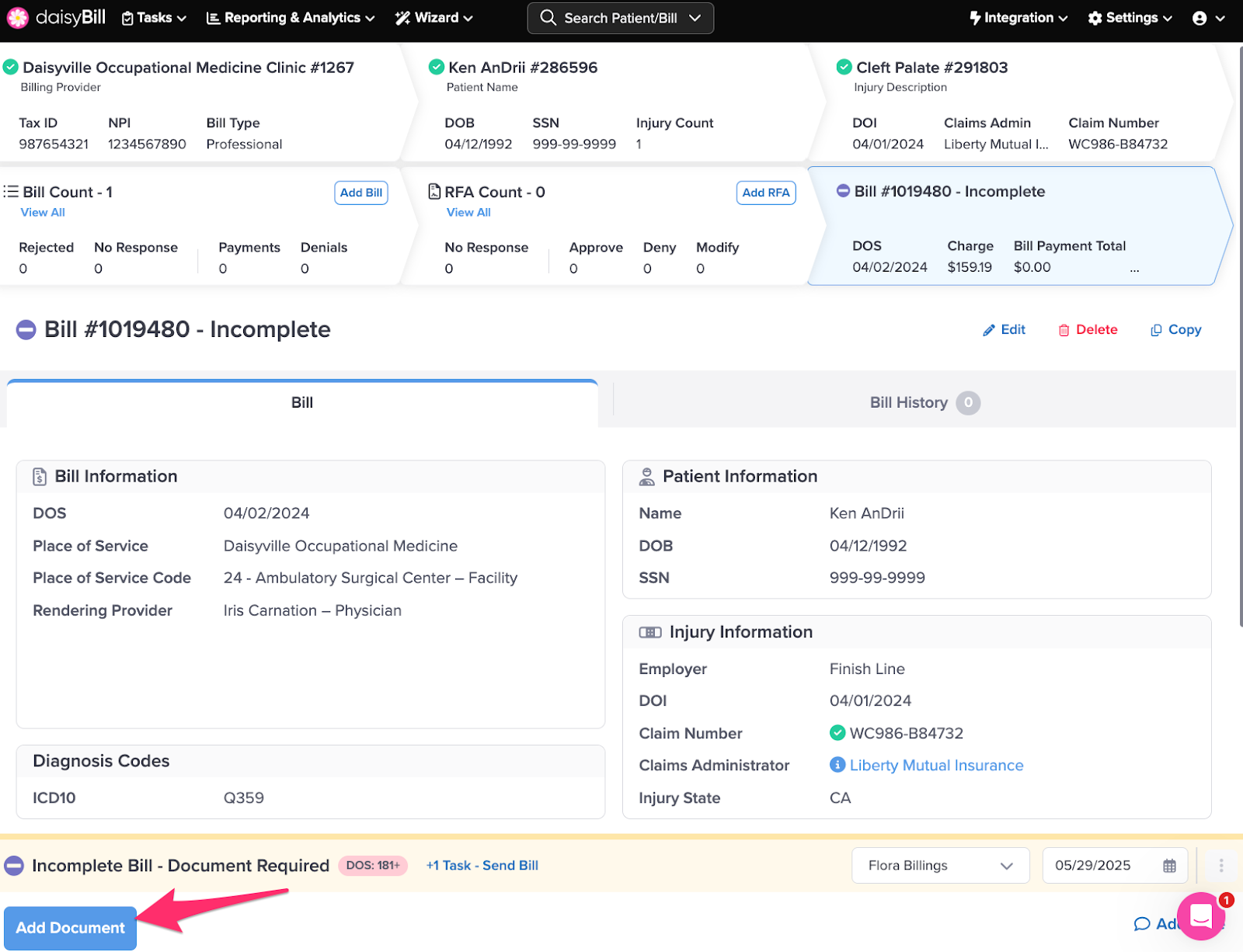Open the Settings gear menu
Image resolution: width=1243 pixels, height=952 pixels.
(1130, 18)
